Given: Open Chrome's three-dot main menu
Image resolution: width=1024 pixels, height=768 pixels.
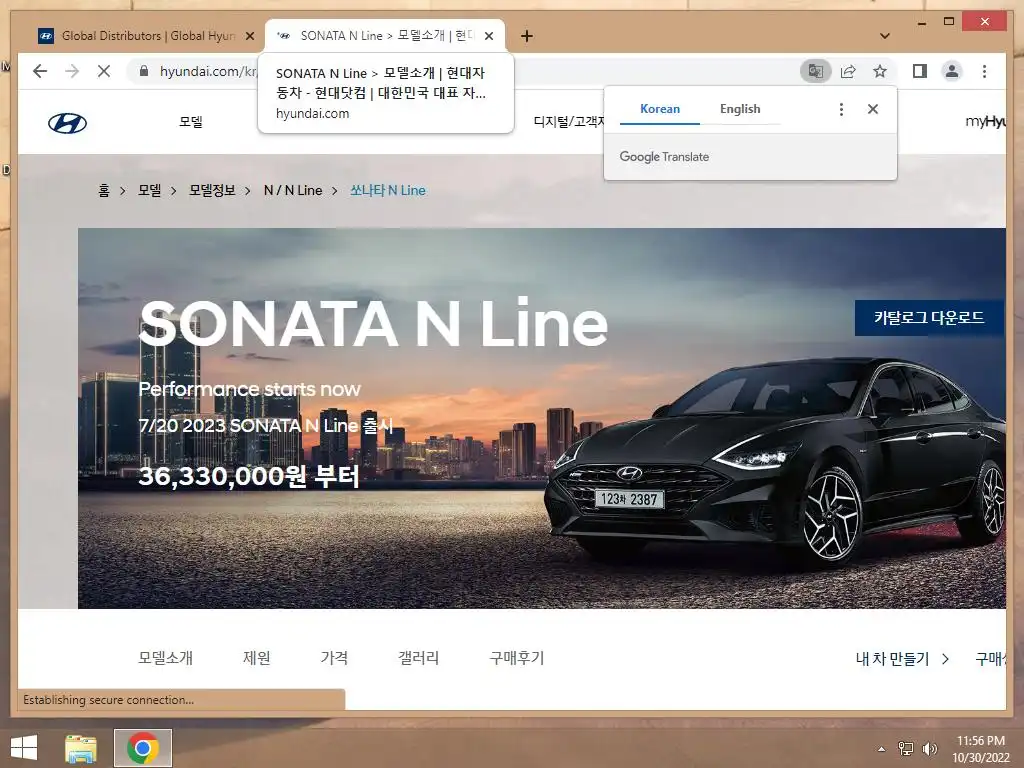Looking at the screenshot, I should [984, 71].
